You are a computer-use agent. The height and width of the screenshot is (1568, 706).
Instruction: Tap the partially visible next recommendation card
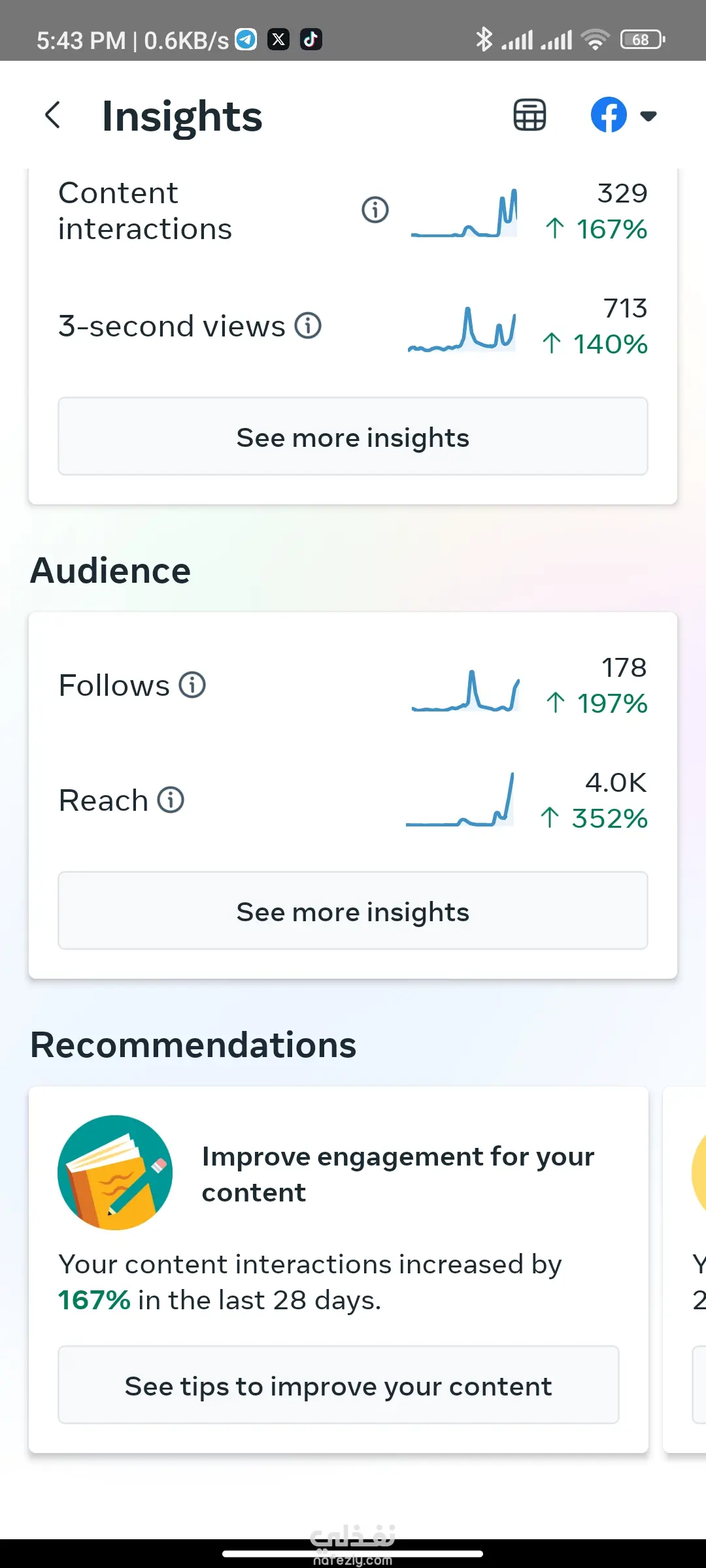[686, 1267]
